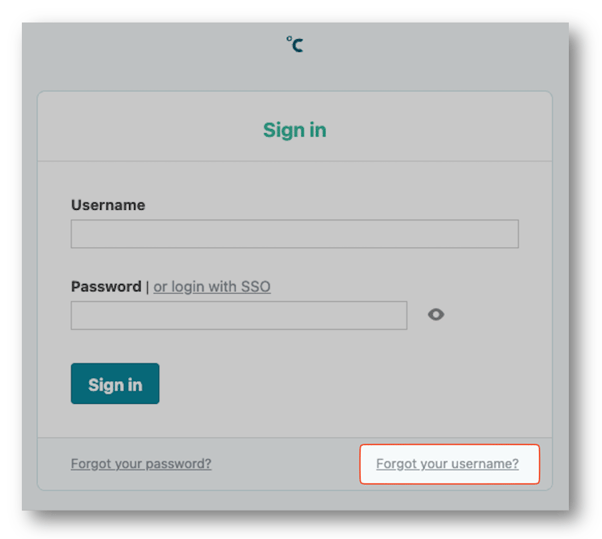Screen dimensions: 602x539
Task: Start password recovery via Forgot your password
Action: pos(141,464)
